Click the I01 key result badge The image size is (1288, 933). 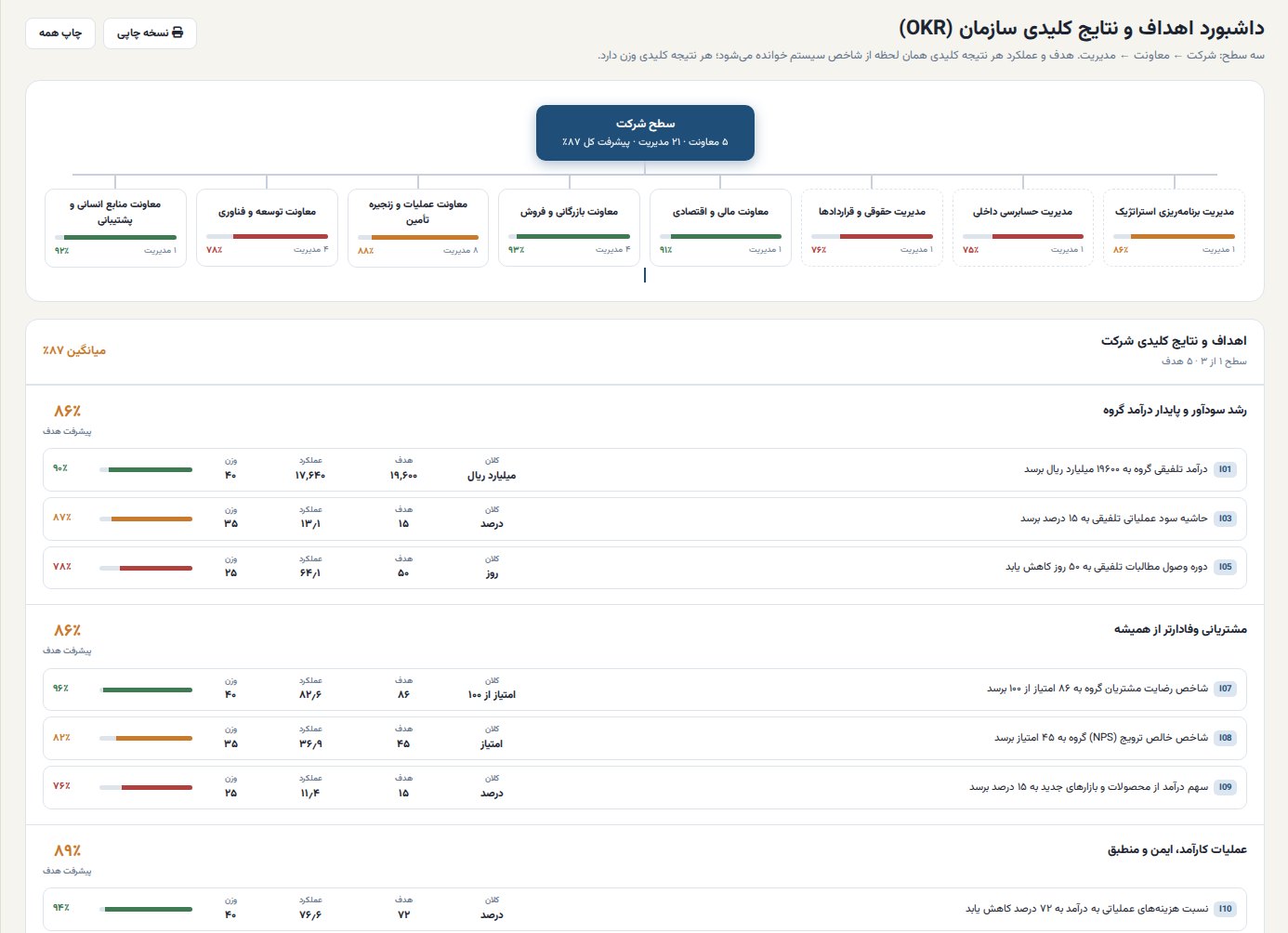[1225, 469]
